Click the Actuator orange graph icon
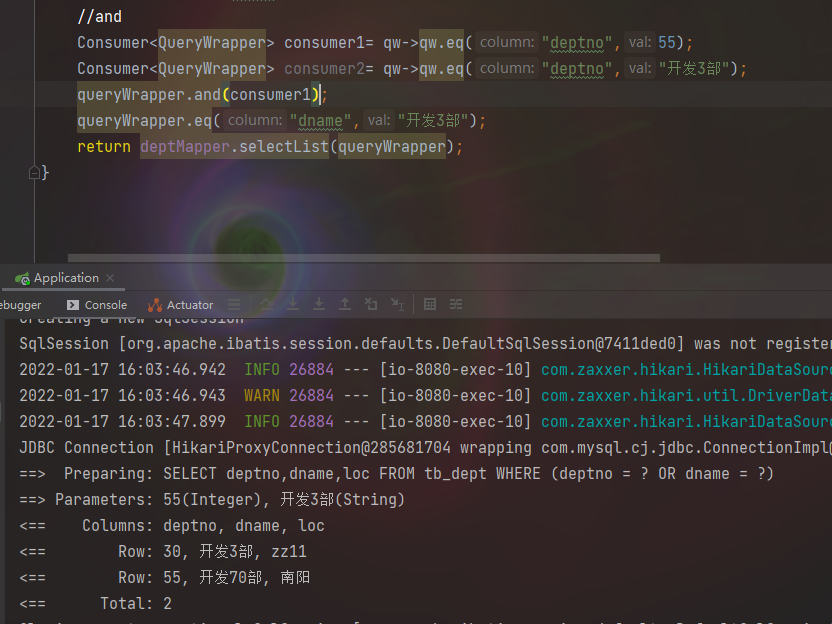Screen dimensions: 832x624 [x=155, y=305]
